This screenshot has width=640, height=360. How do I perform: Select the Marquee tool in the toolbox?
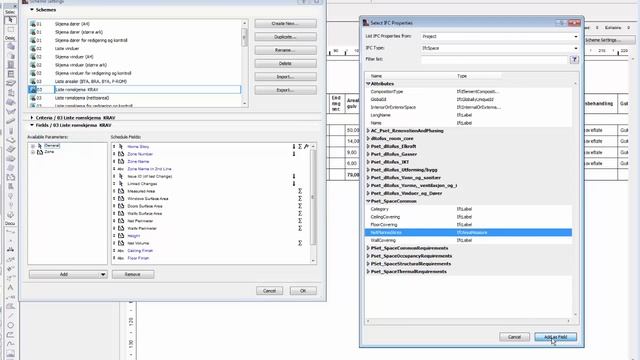pos(10,30)
